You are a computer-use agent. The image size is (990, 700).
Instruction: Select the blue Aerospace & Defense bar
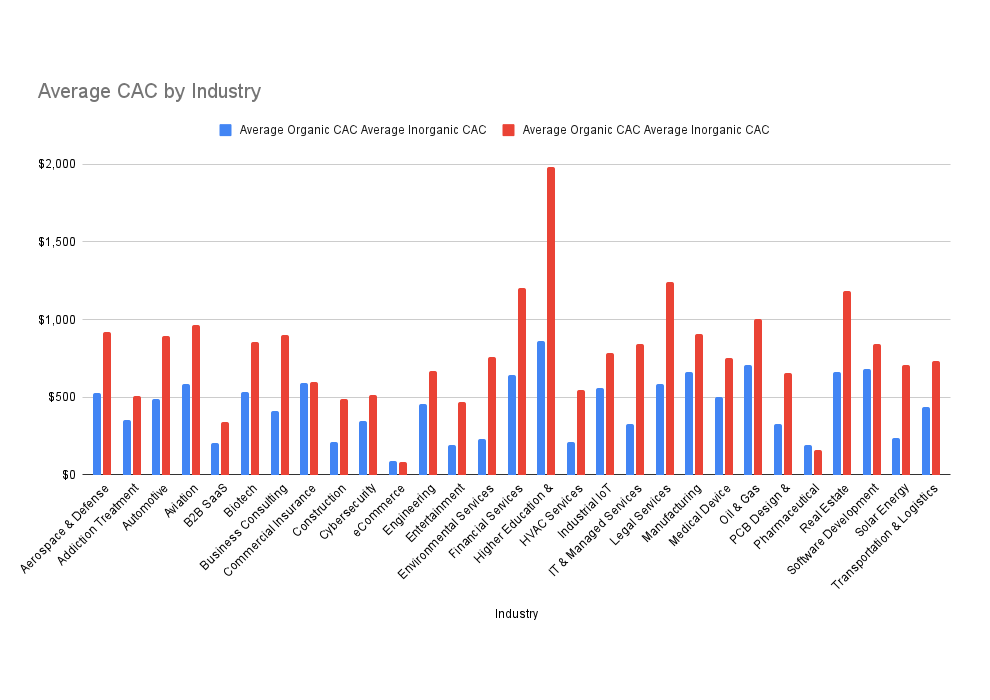(97, 434)
